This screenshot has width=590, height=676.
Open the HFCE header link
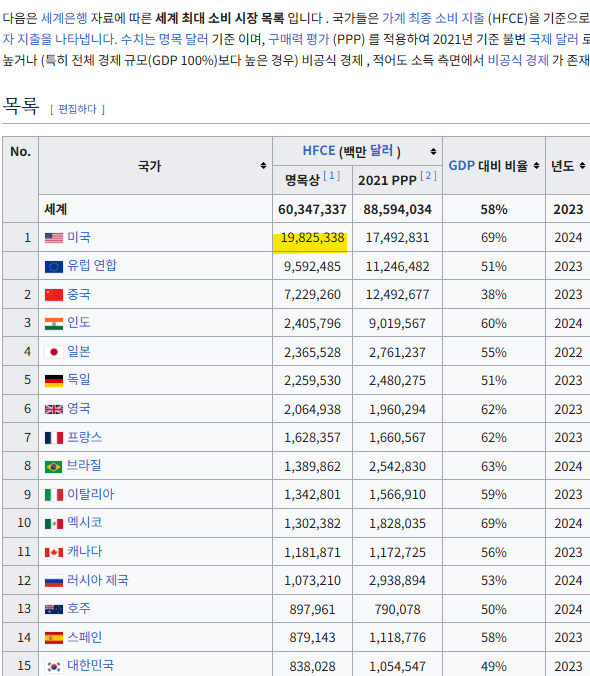(x=318, y=151)
